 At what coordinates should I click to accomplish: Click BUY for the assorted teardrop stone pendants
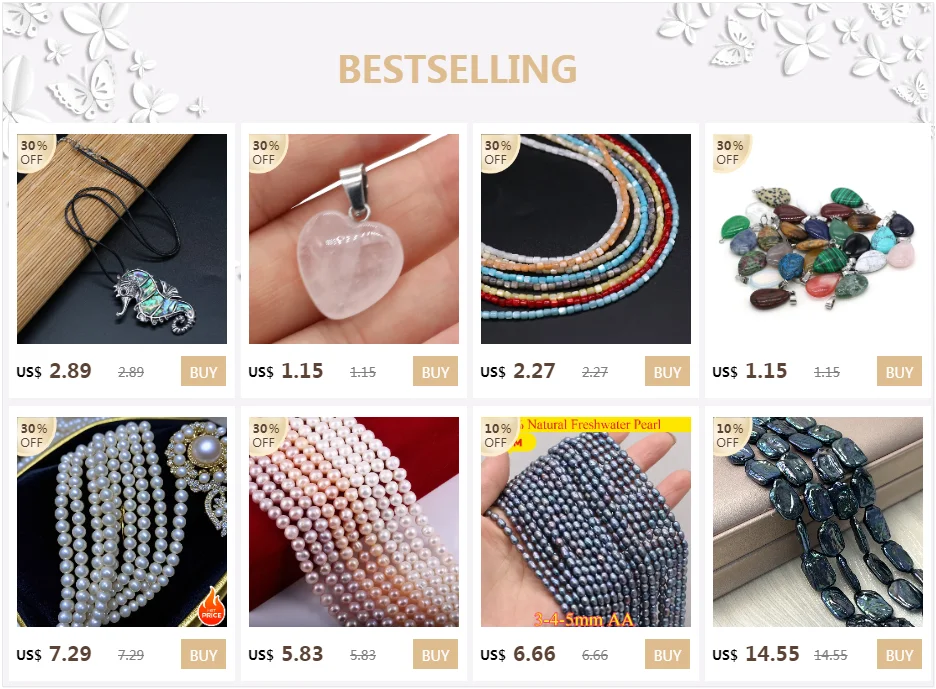coord(900,371)
